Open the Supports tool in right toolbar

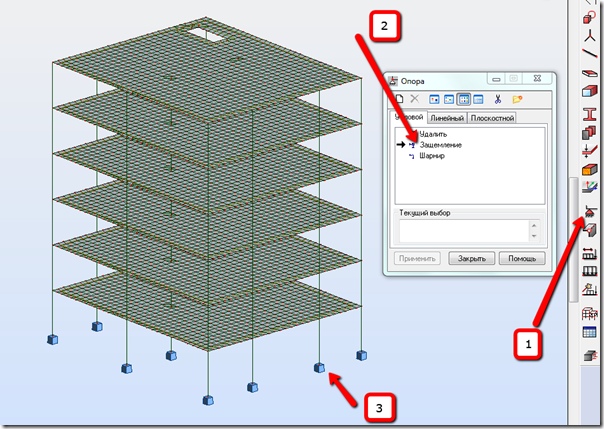point(589,211)
